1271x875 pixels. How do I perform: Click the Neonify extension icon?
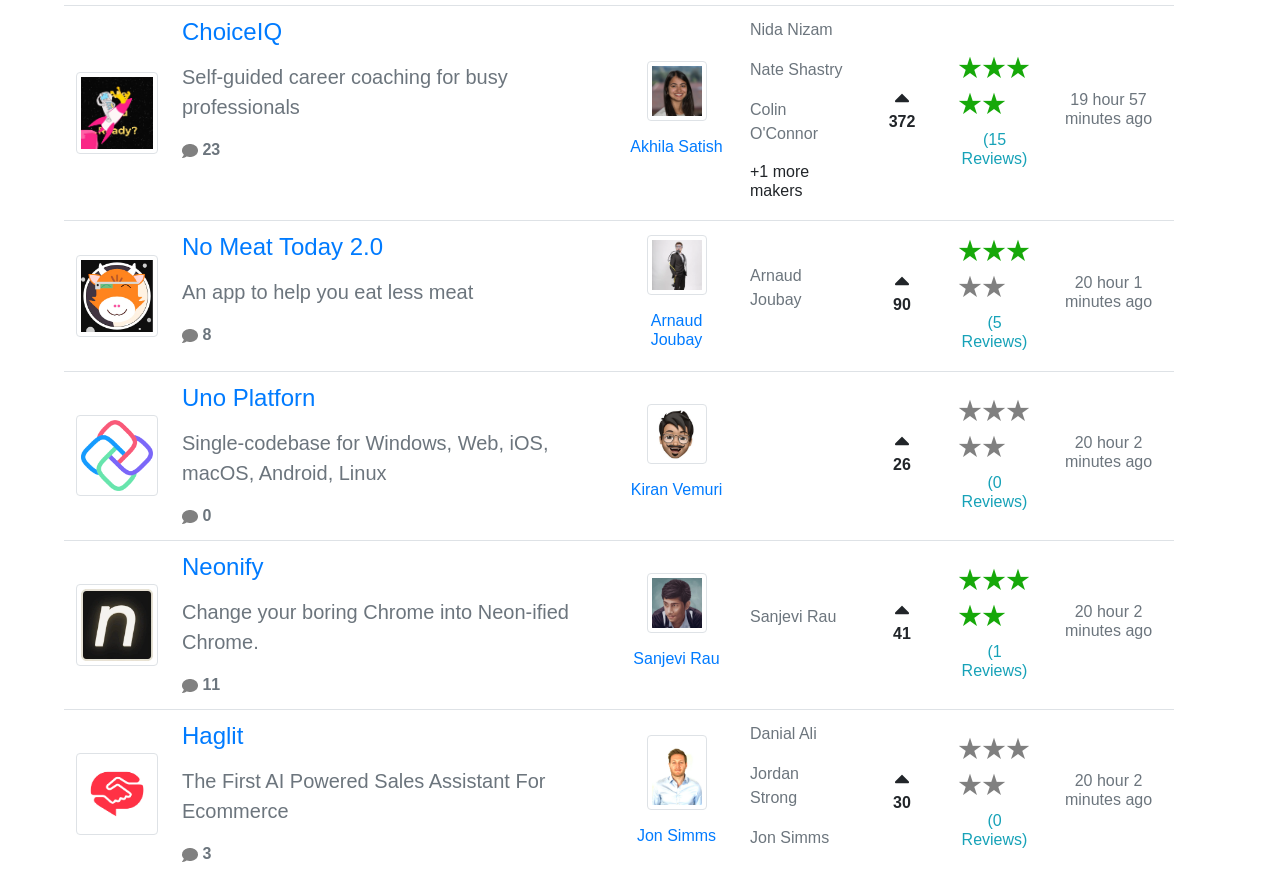coord(117,625)
